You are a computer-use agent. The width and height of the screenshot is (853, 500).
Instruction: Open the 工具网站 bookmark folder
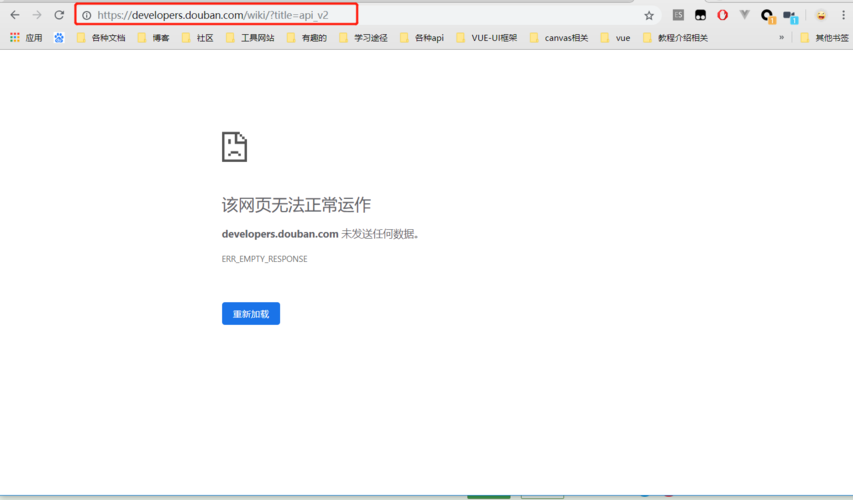tap(250, 38)
